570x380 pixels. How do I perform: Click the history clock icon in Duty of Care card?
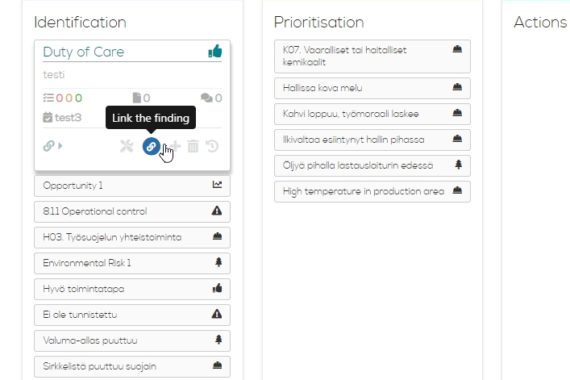(x=212, y=146)
